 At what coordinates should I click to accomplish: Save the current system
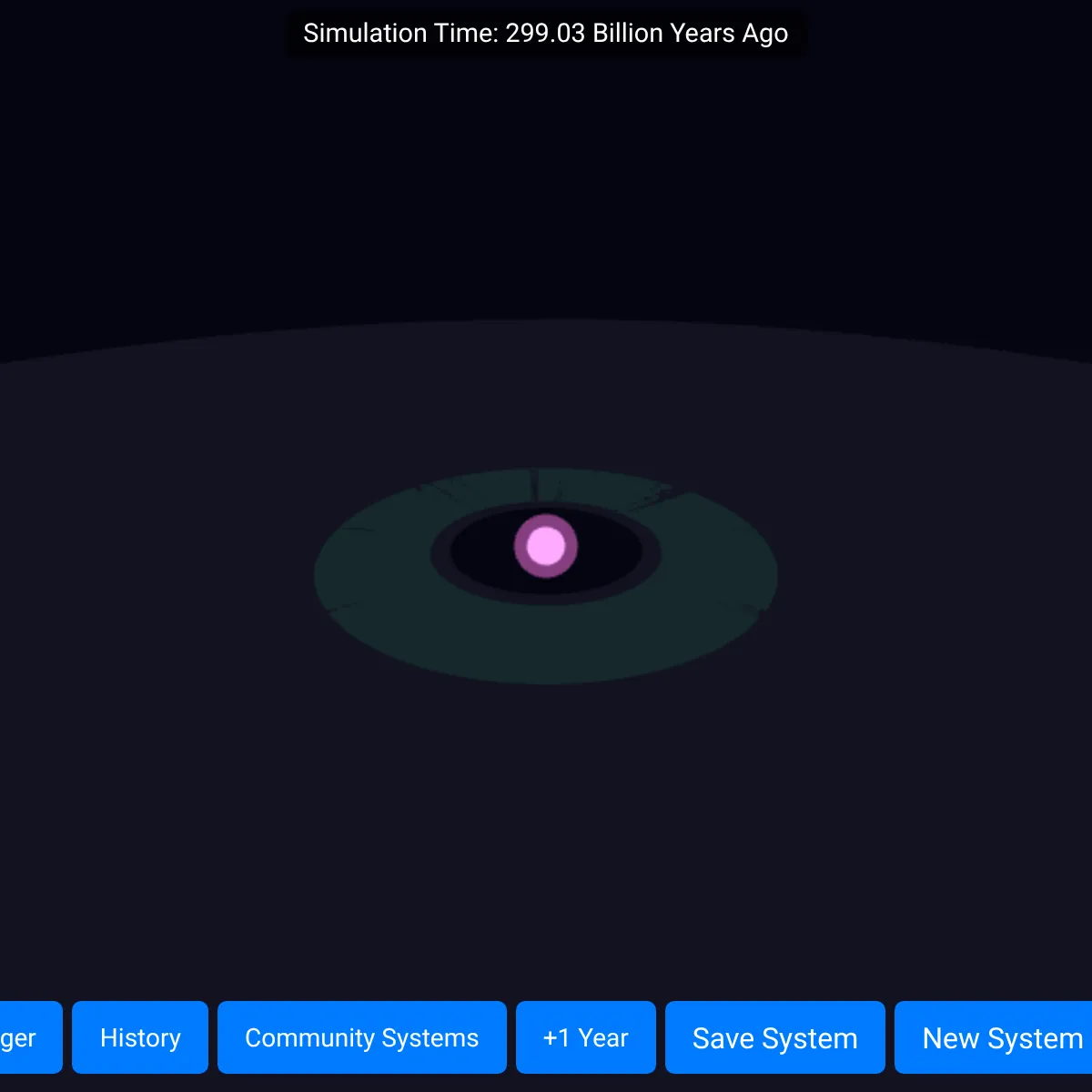[775, 1037]
